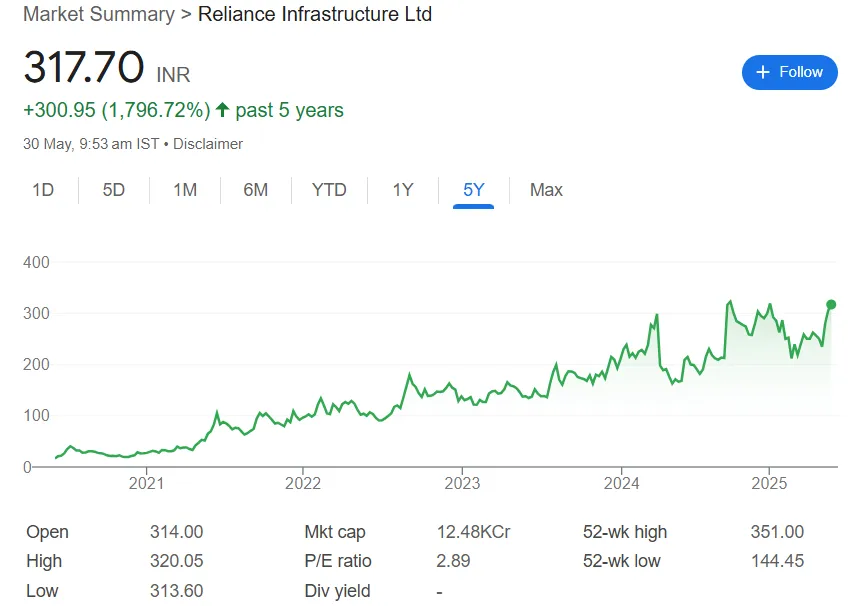
Task: Select the 1M time range tab
Action: click(x=185, y=190)
